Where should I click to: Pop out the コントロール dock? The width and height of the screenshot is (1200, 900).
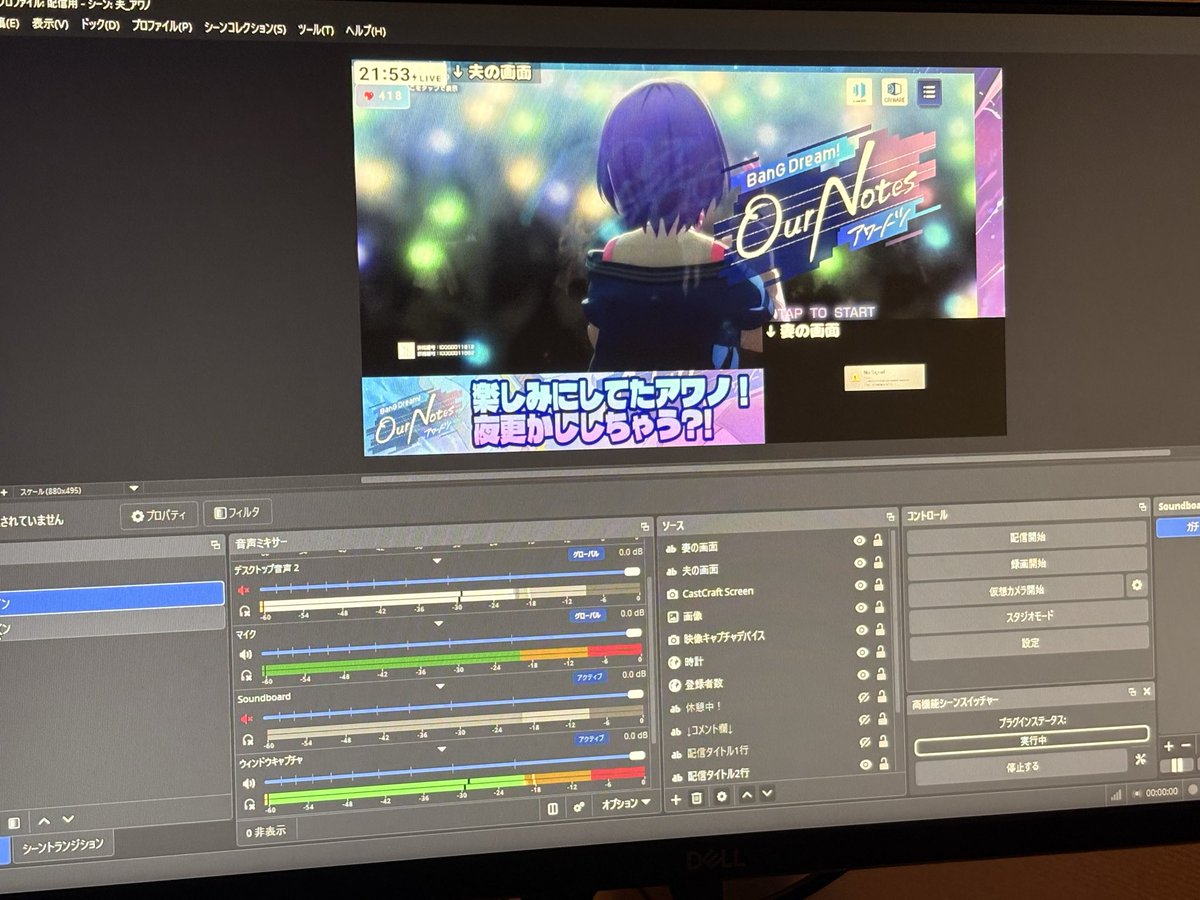tap(1143, 509)
